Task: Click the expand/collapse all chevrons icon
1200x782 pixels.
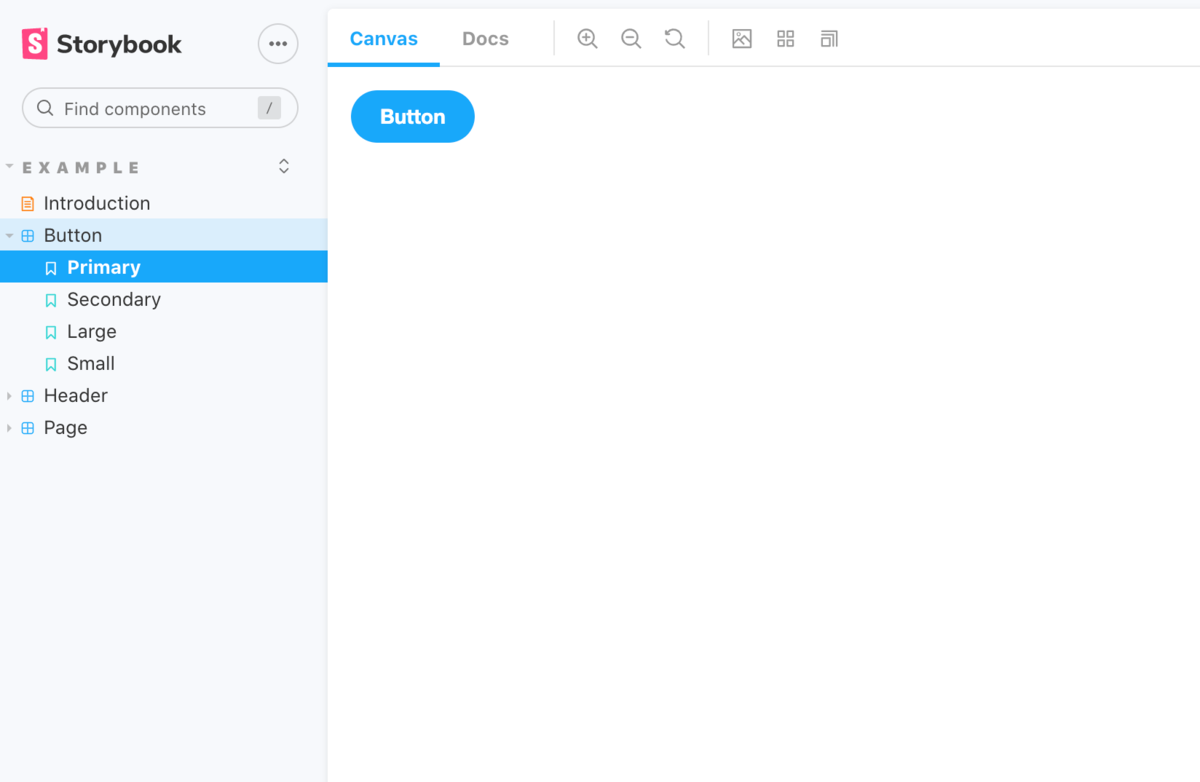Action: pos(284,166)
